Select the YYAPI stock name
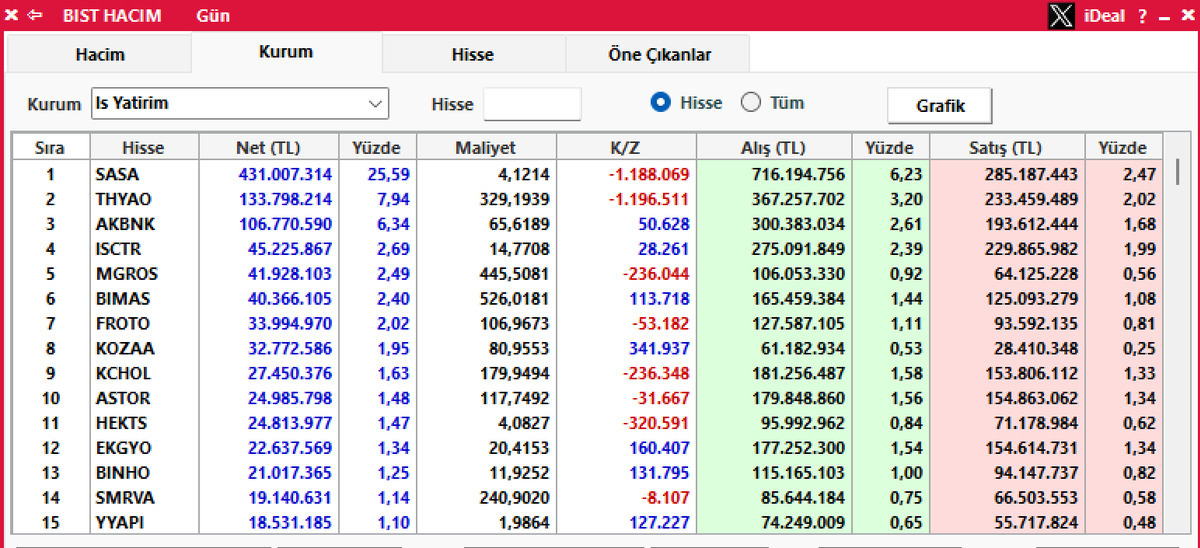Image resolution: width=1200 pixels, height=548 pixels. [122, 522]
